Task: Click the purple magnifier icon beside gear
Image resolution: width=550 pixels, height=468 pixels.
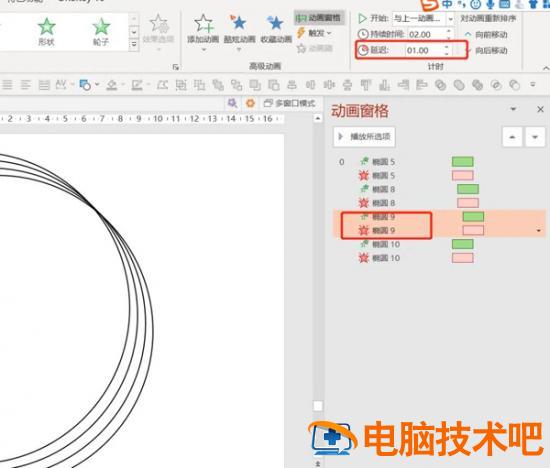Action: (232, 103)
